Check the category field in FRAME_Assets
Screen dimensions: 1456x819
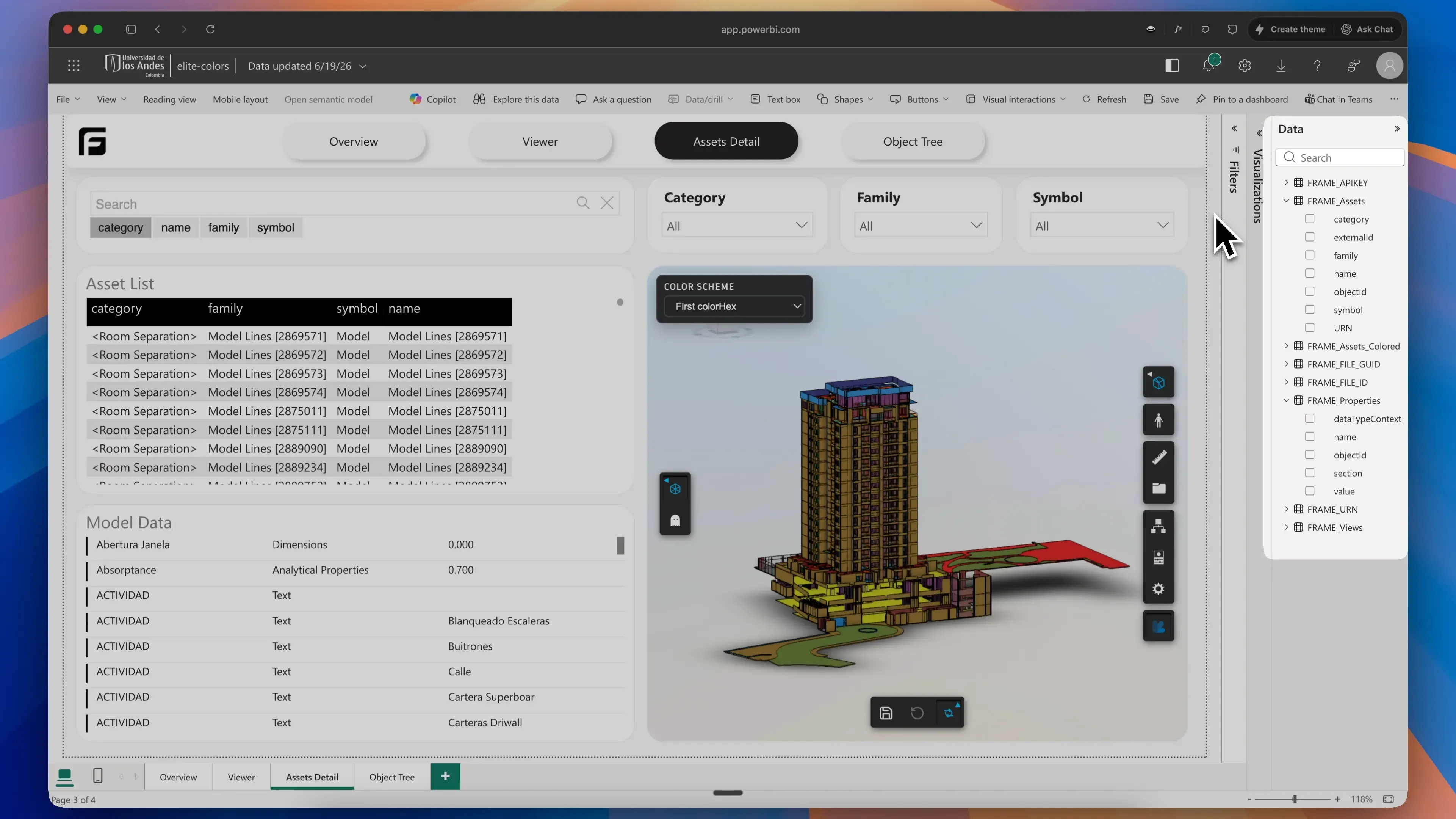(1309, 219)
